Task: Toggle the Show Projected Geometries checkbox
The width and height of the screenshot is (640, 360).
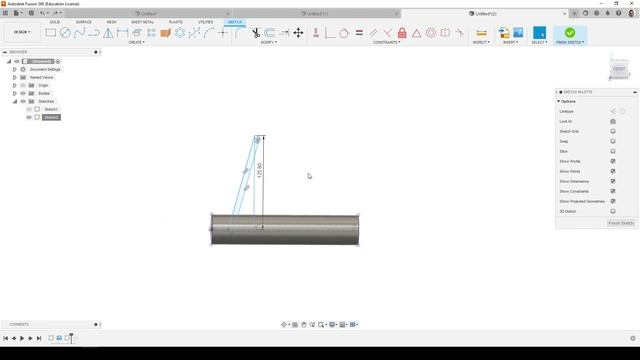Action: pyautogui.click(x=613, y=201)
